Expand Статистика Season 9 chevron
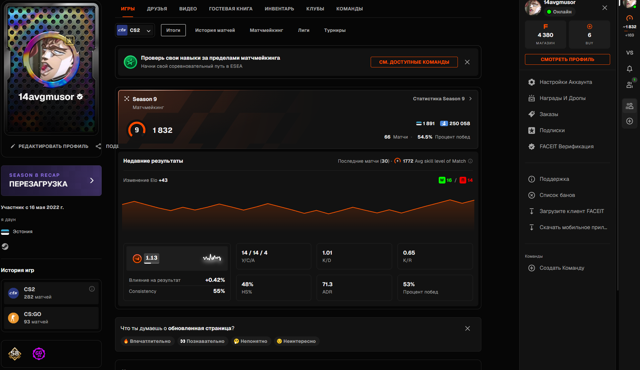Screen dimensions: 640x370 coord(471,99)
